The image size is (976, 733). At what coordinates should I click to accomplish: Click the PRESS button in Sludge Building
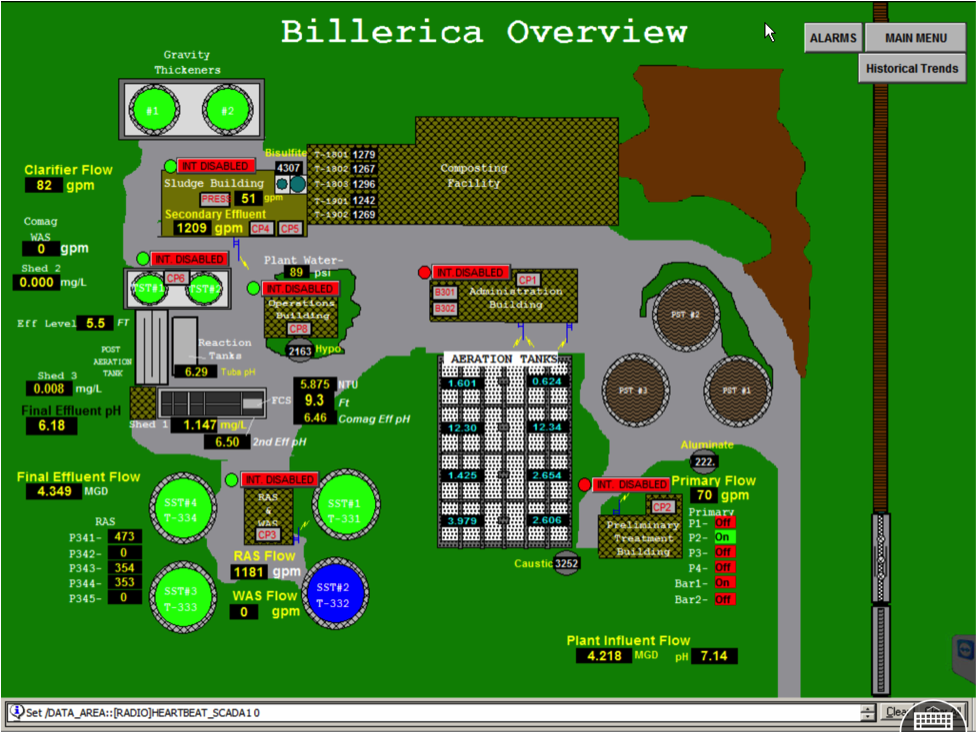[215, 199]
